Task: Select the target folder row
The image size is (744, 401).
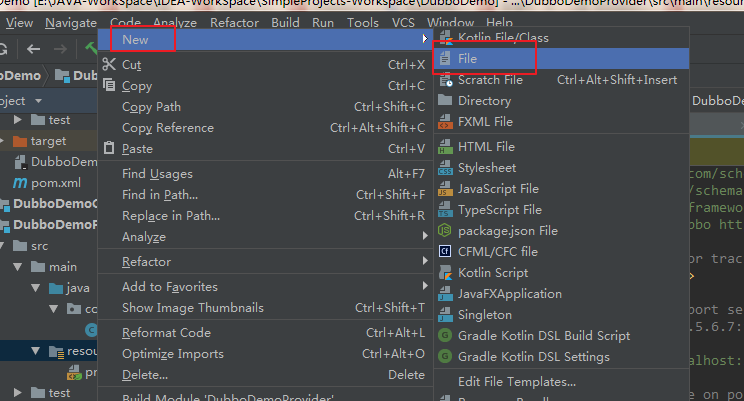Action: (48, 141)
